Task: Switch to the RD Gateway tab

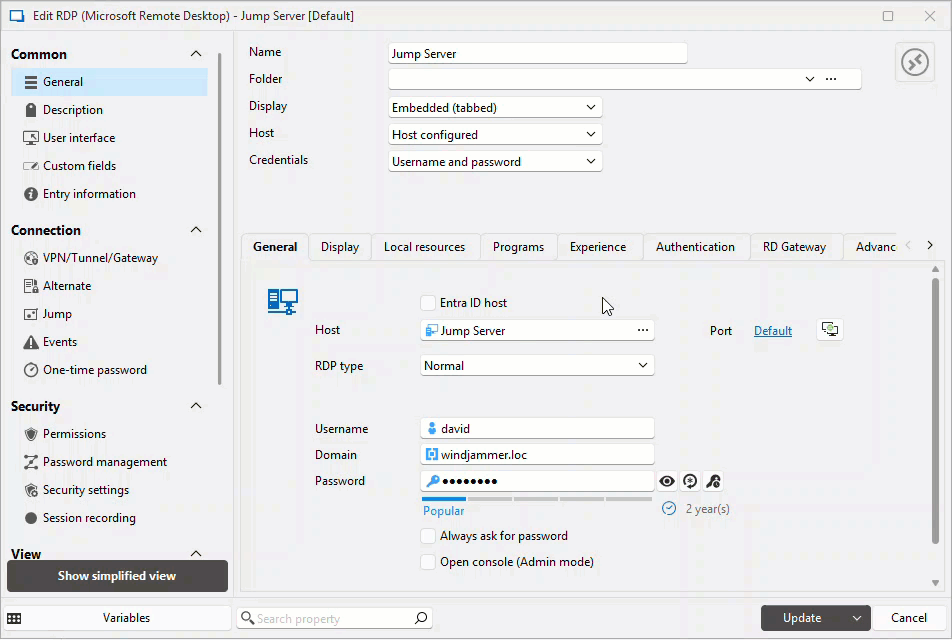Action: pyautogui.click(x=794, y=247)
